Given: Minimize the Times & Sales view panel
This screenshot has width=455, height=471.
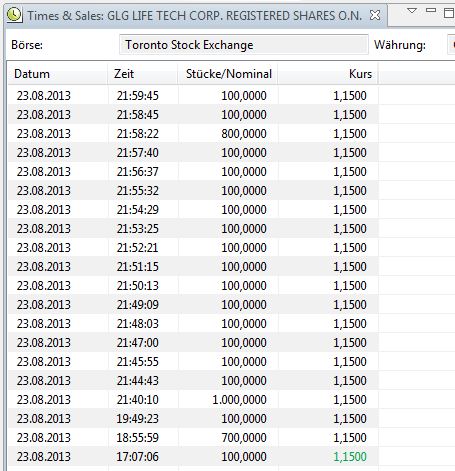Looking at the screenshot, I should tap(431, 10).
